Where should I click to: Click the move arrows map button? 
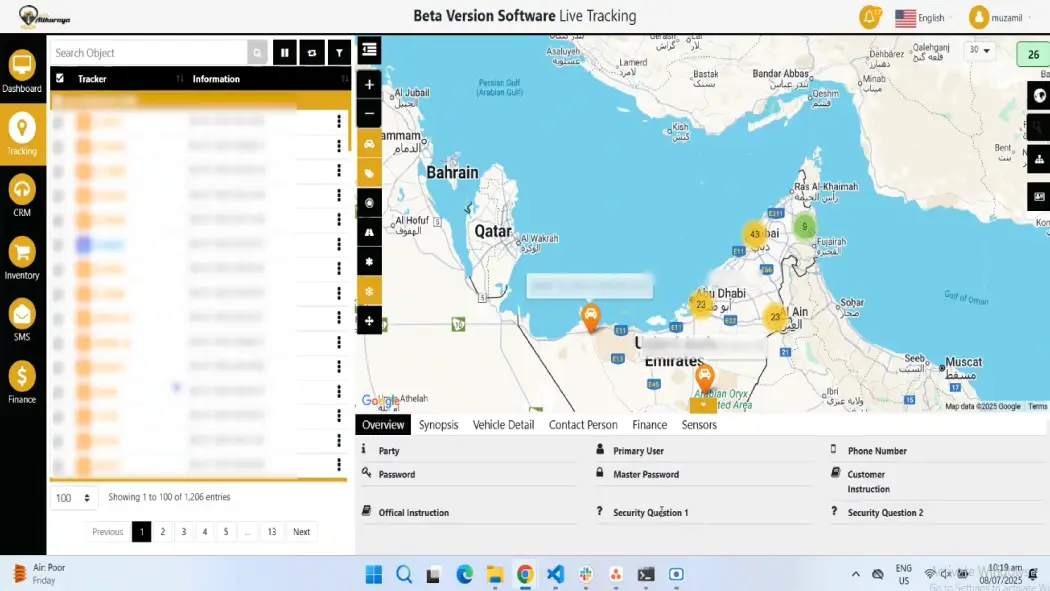coord(369,321)
